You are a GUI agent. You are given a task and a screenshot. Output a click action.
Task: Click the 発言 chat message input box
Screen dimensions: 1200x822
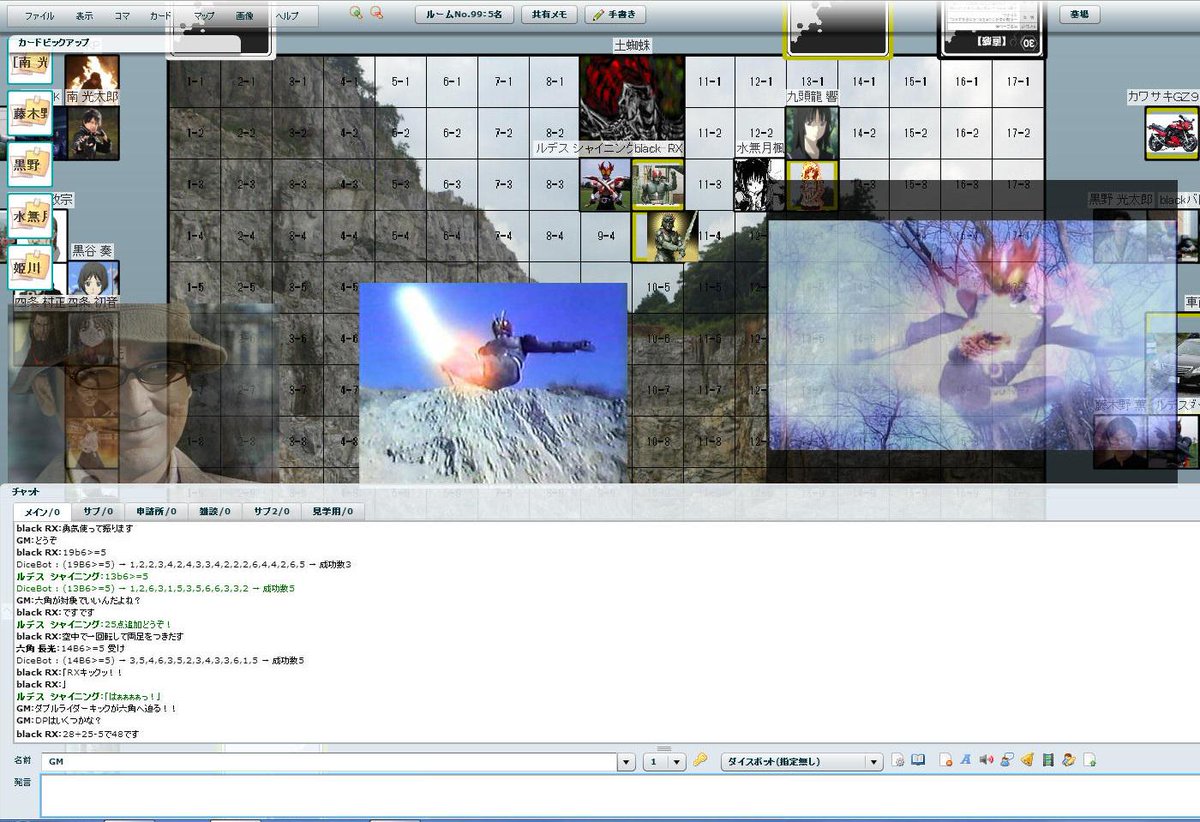tap(618, 796)
